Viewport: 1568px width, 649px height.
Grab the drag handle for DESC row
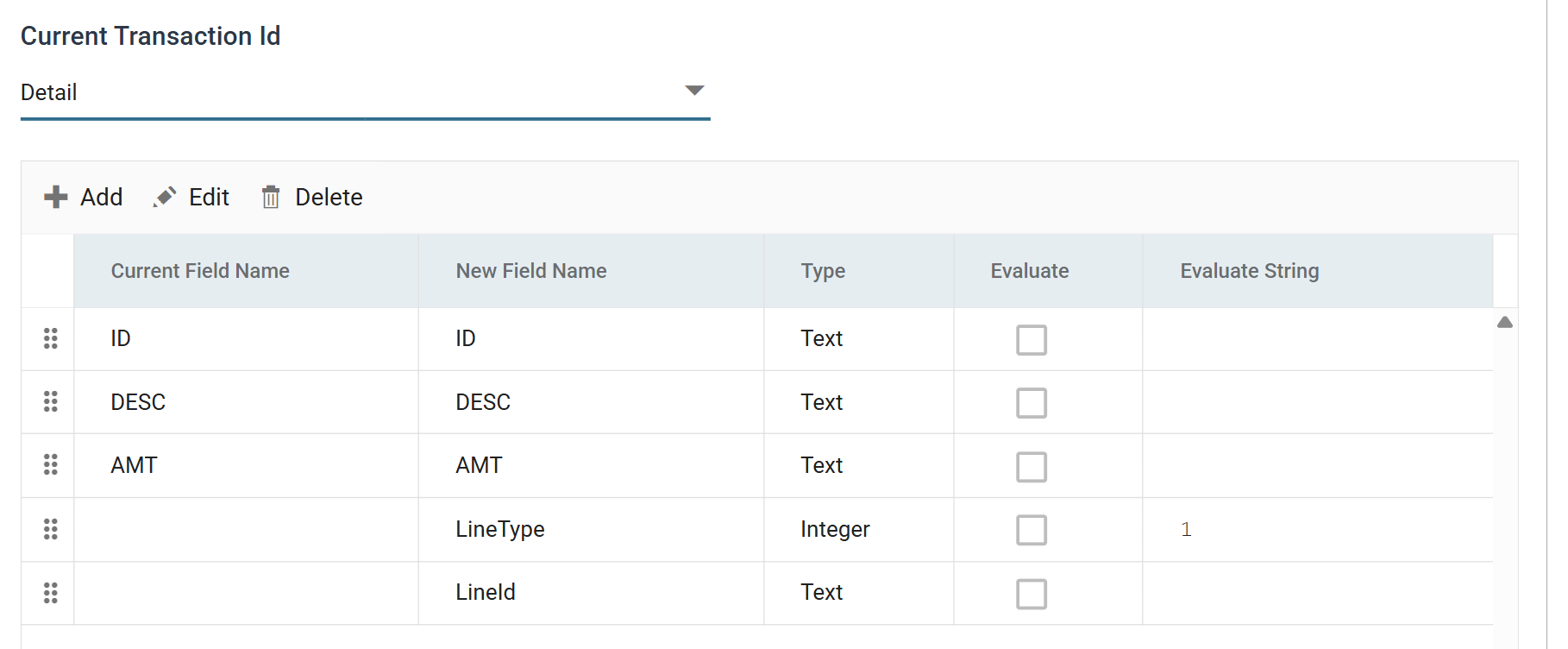pos(51,401)
